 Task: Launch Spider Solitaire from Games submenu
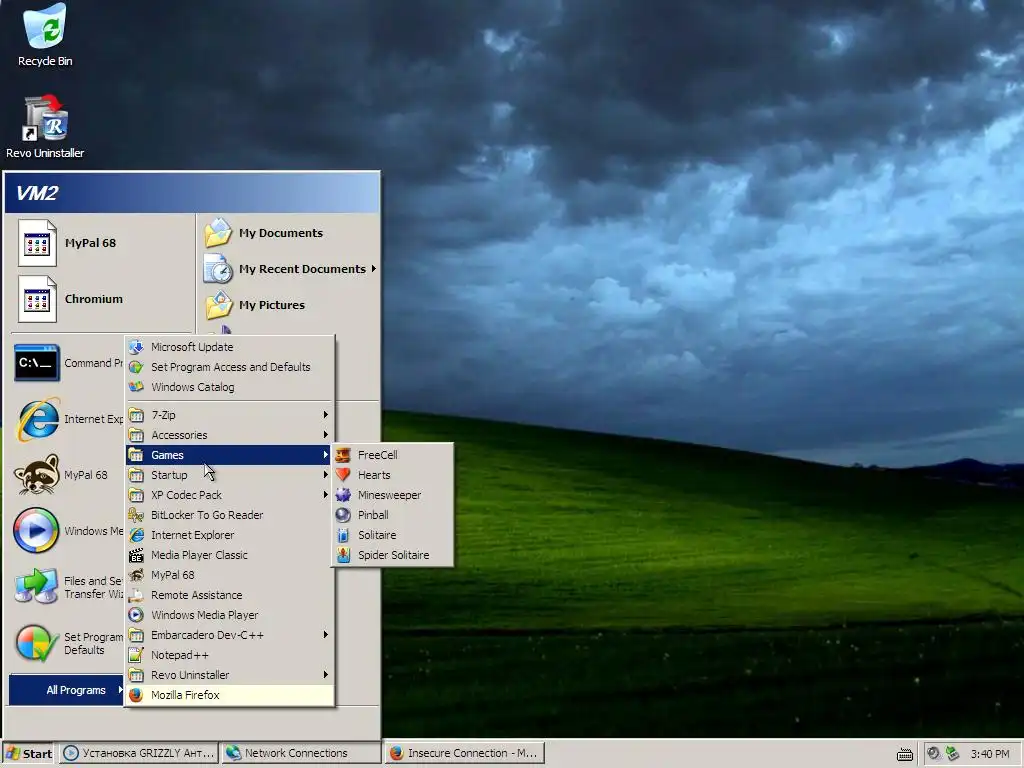click(392, 555)
